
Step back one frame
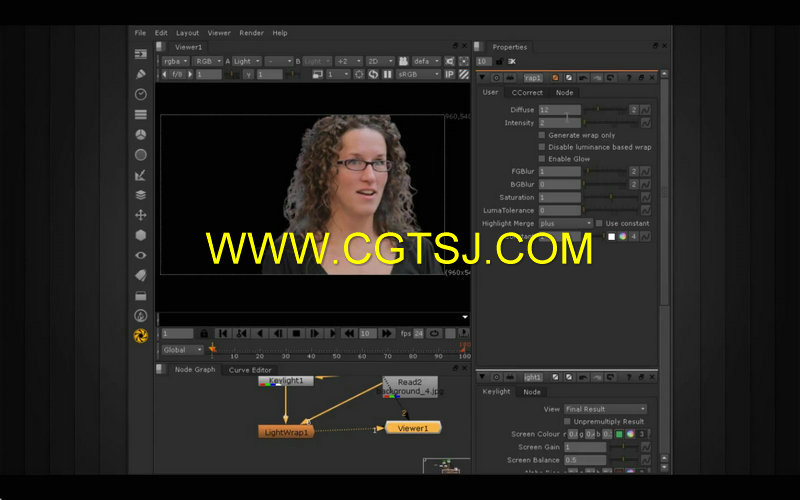[278, 334]
